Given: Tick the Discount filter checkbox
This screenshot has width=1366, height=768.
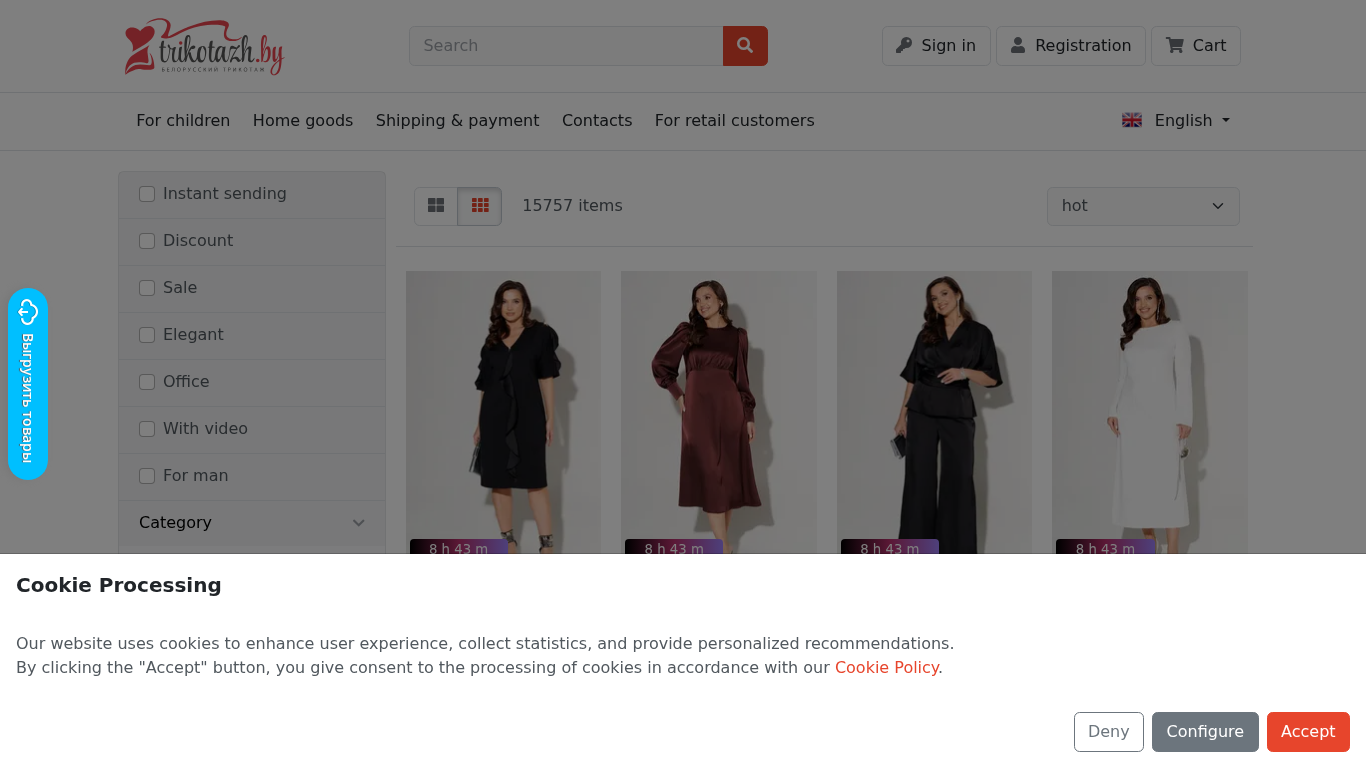Looking at the screenshot, I should tap(147, 241).
